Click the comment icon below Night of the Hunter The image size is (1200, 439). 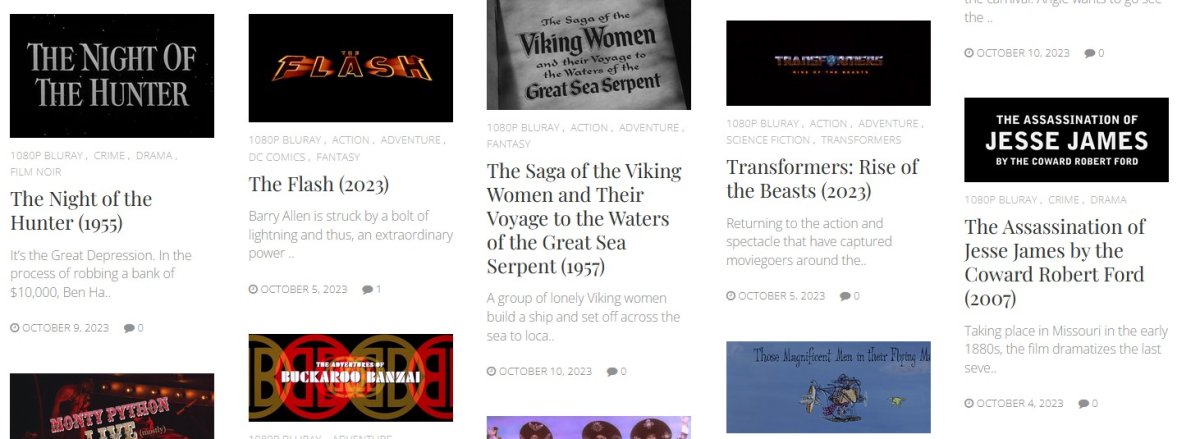129,327
